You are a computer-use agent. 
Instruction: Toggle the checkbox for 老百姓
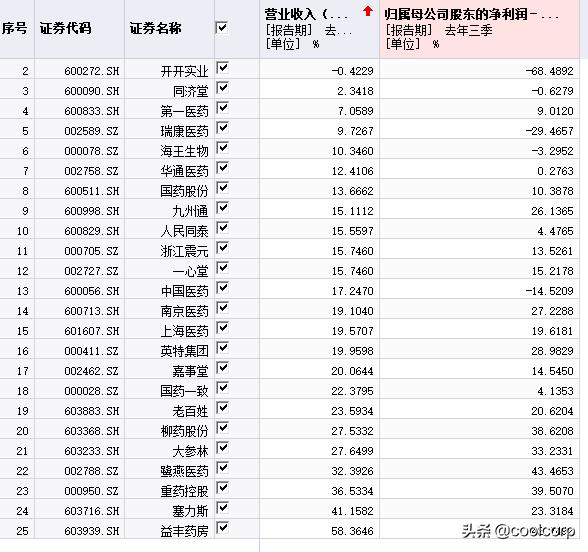(222, 408)
